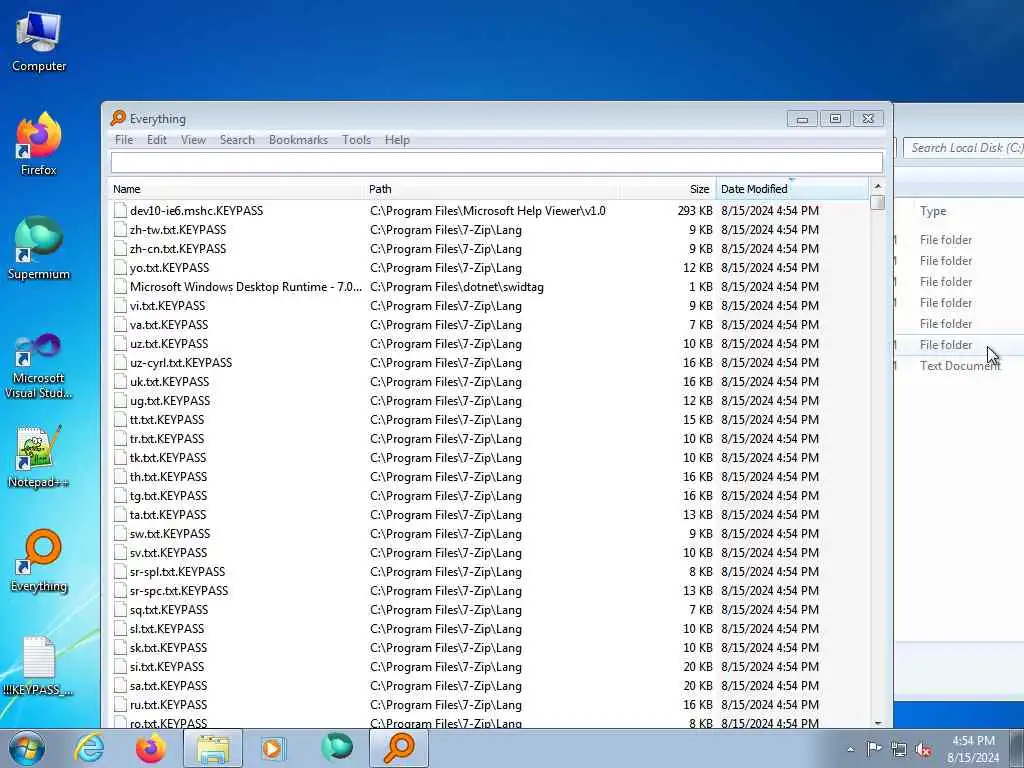1024x768 pixels.
Task: Open the File menu in Everything
Action: point(123,140)
